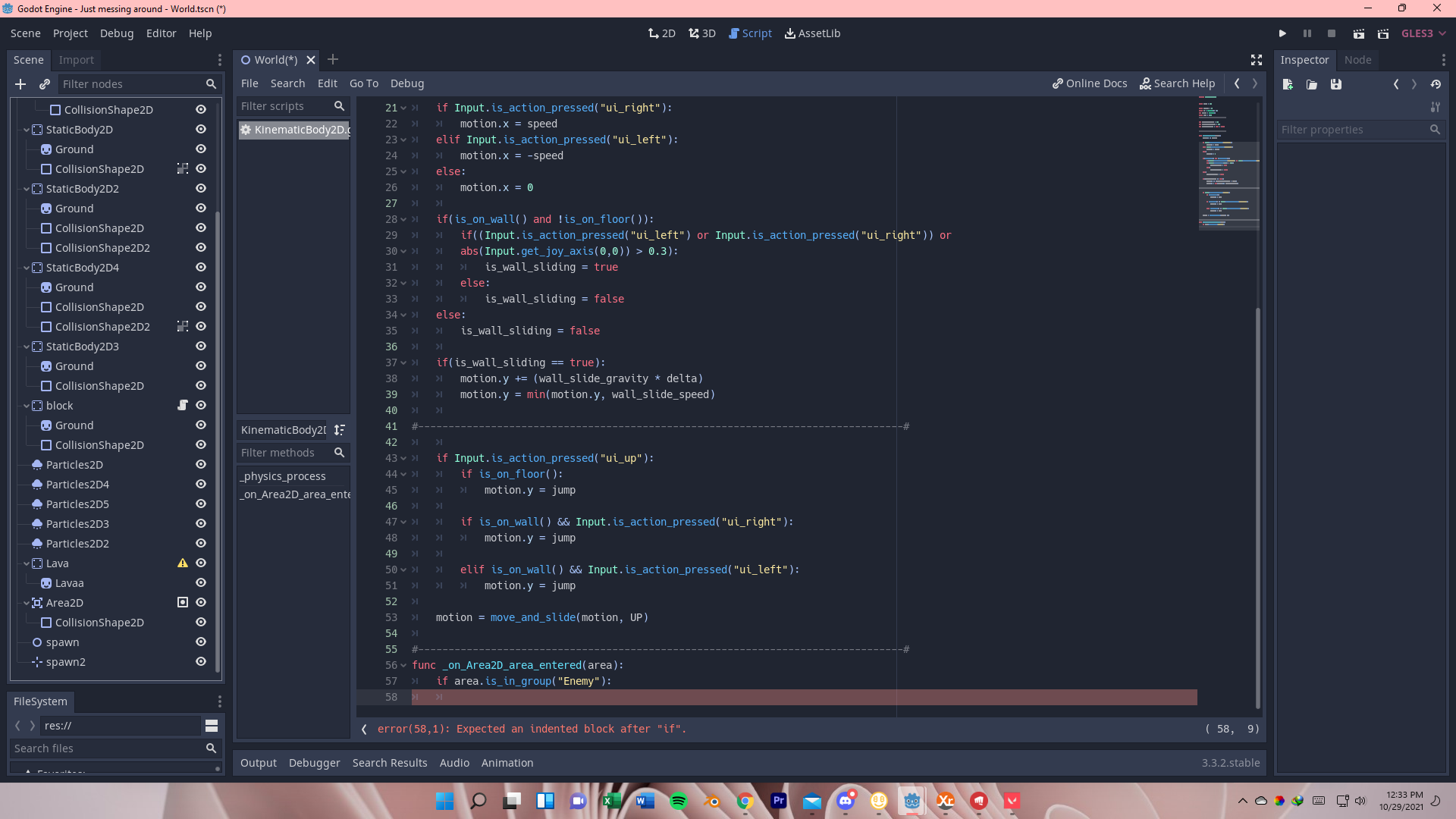The height and width of the screenshot is (819, 1456).
Task: Collapse the StaticBody2D tree node
Action: [27, 130]
